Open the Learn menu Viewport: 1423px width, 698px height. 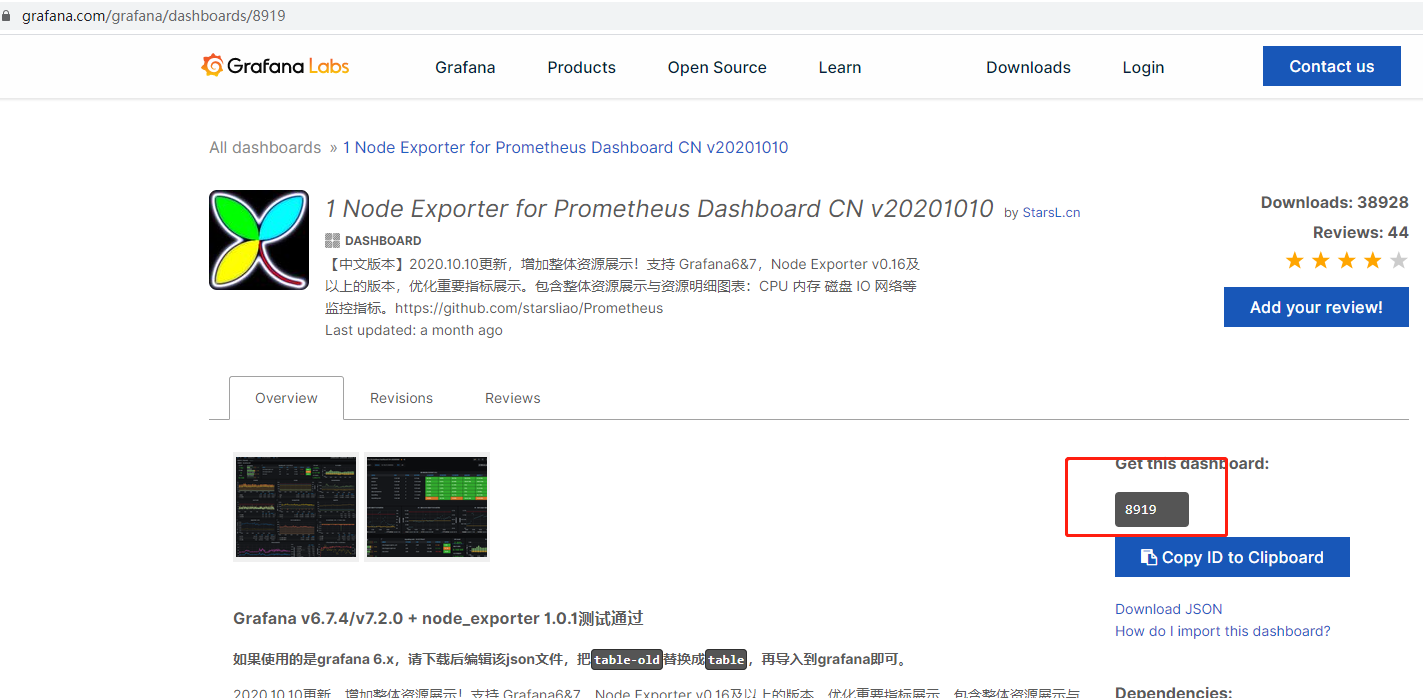pos(840,67)
